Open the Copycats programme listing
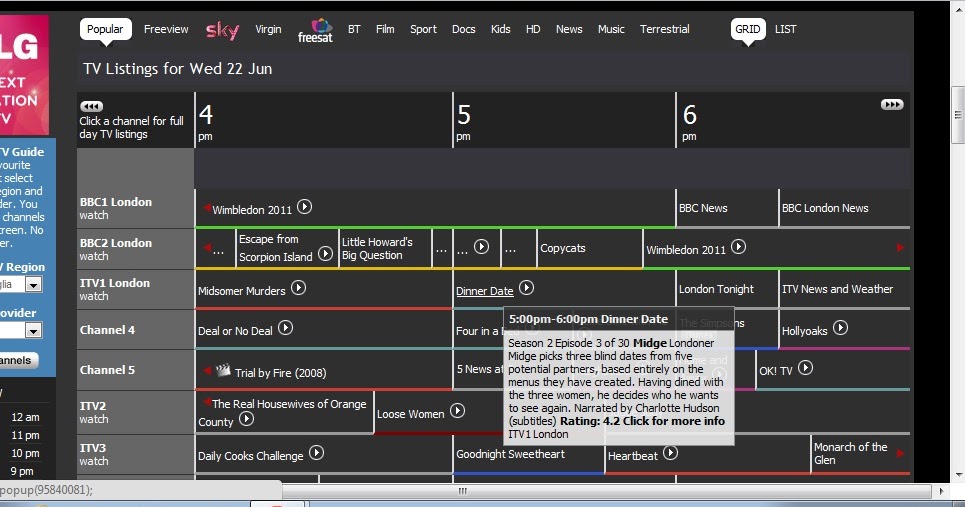 tap(563, 248)
